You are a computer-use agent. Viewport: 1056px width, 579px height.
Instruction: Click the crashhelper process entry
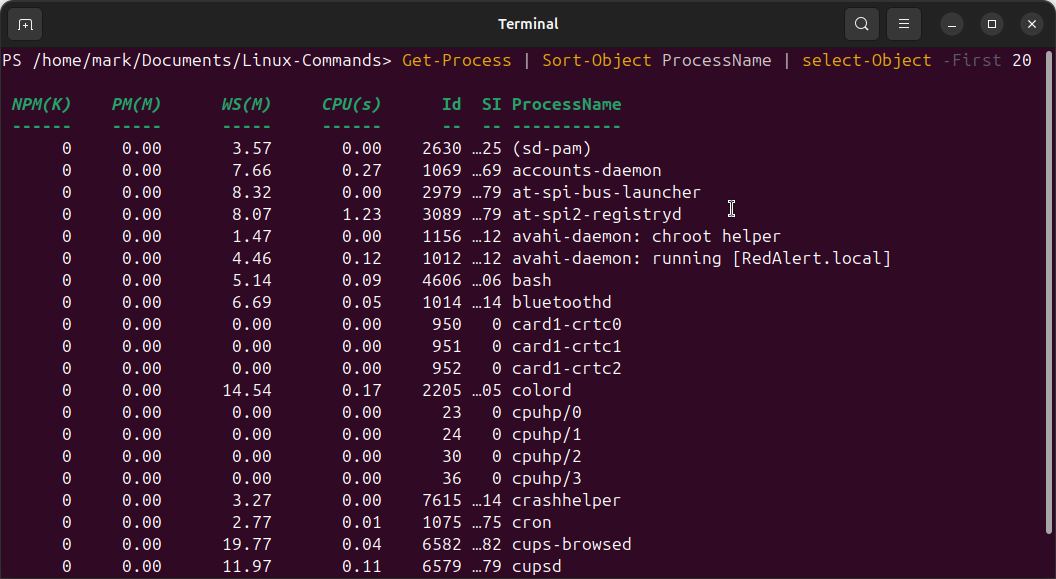tap(566, 500)
